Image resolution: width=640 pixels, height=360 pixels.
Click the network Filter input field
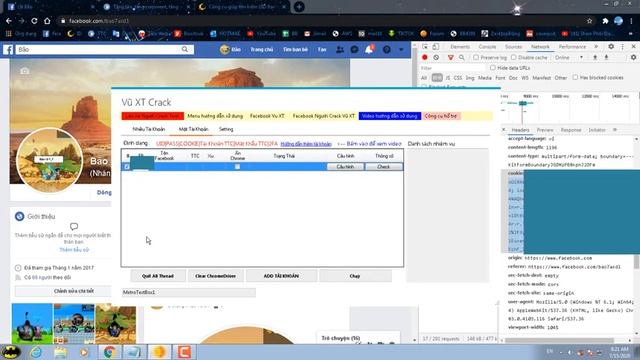click(453, 68)
